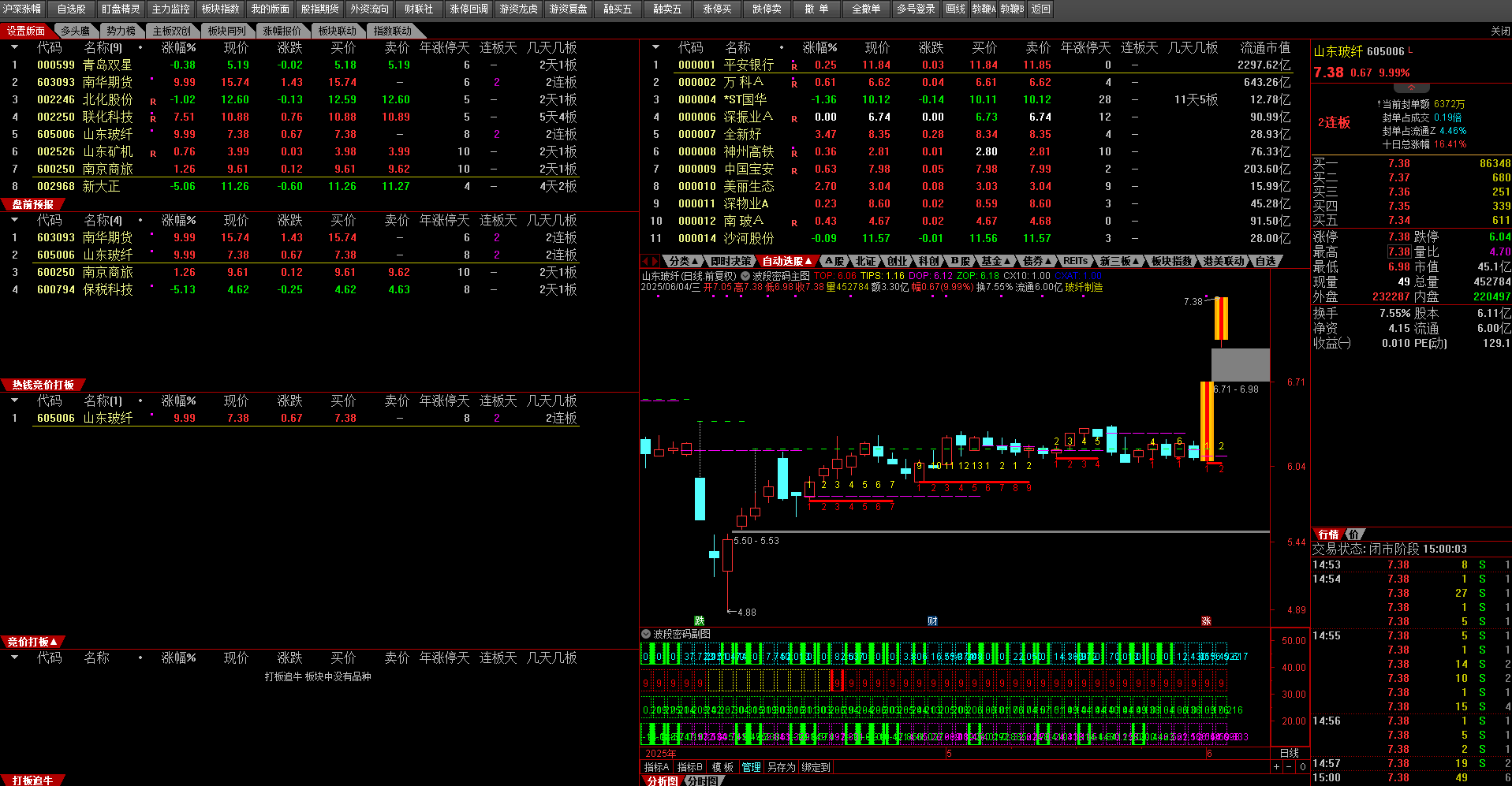Open the 波段密码副图 indicator dropdown circle

tap(646, 634)
